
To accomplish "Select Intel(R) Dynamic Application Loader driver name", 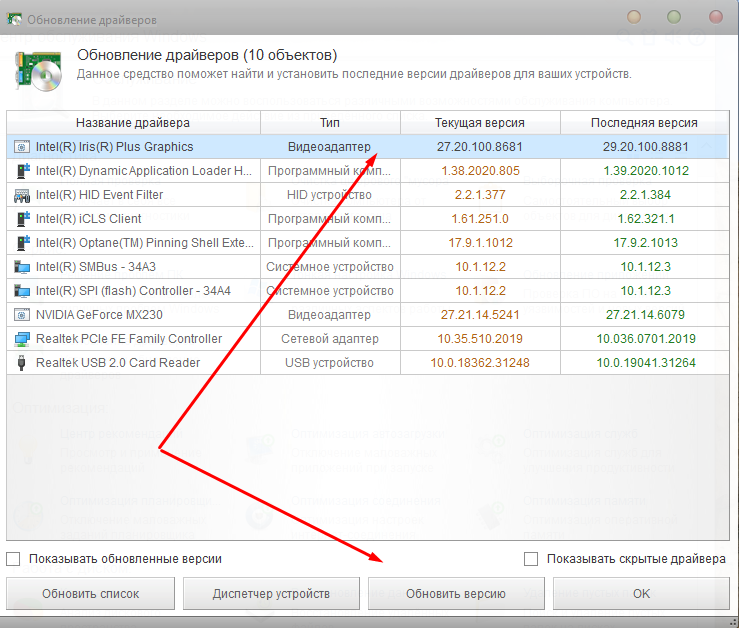I will [144, 171].
